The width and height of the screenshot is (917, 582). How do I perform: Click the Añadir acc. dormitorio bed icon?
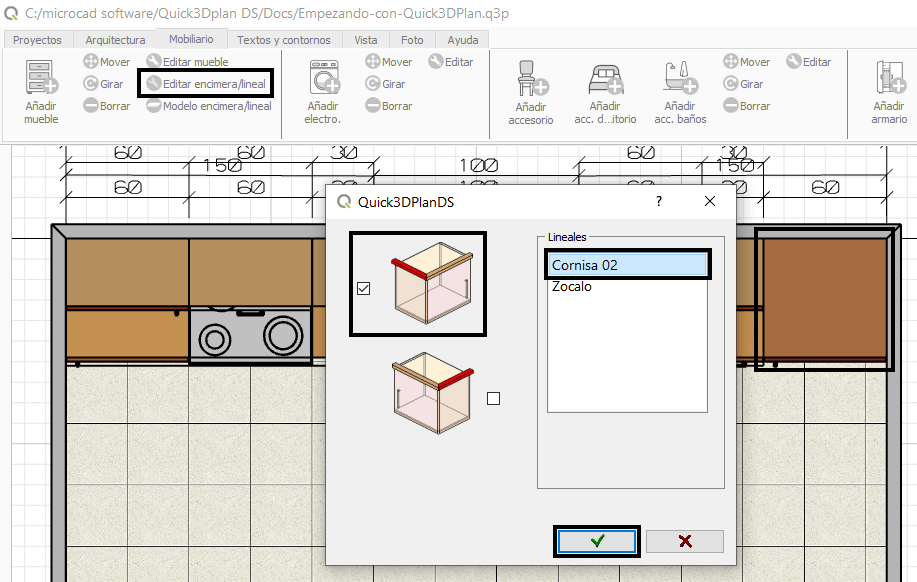606,78
